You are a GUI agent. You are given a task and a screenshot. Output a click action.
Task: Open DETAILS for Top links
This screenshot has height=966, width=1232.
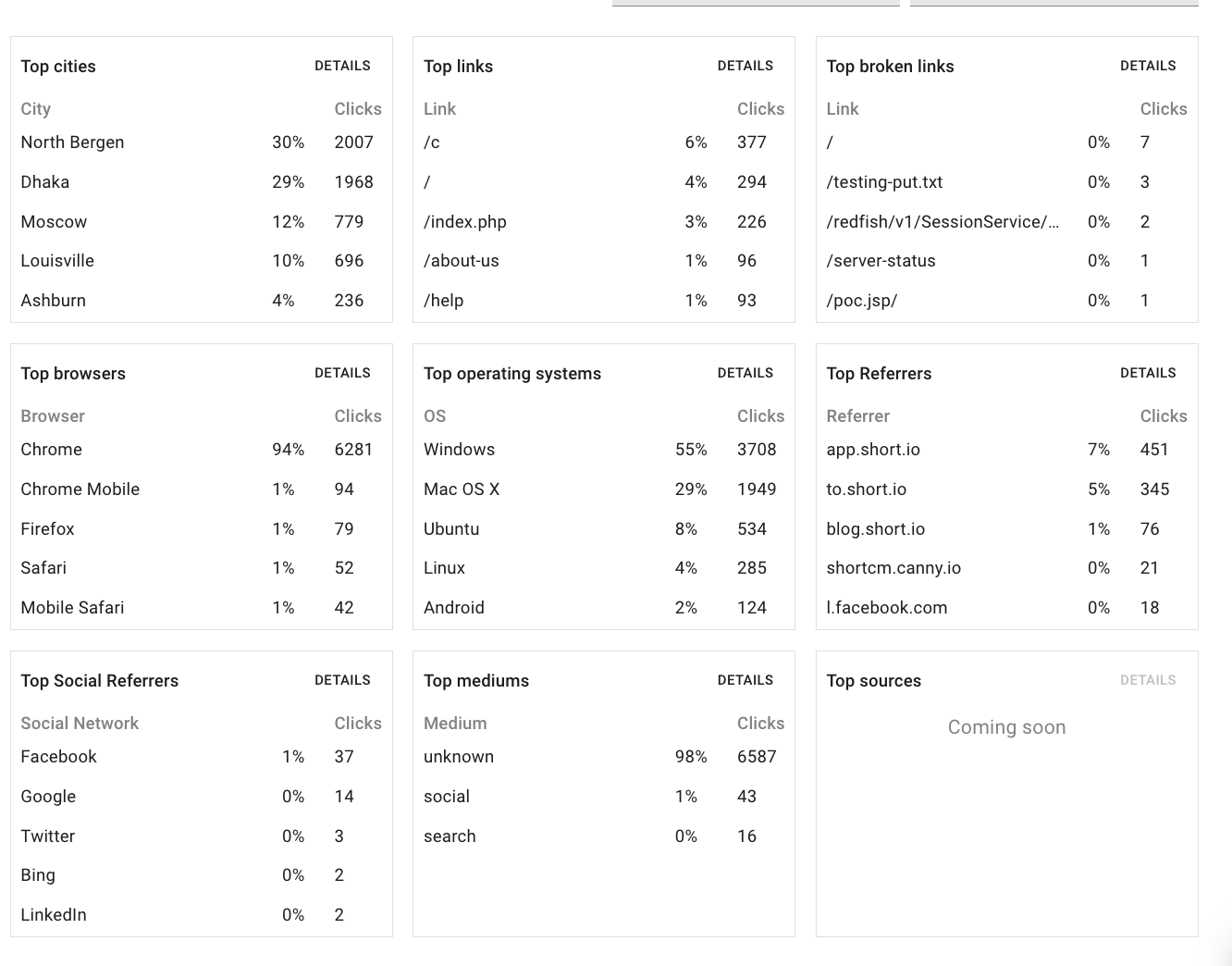pyautogui.click(x=745, y=66)
